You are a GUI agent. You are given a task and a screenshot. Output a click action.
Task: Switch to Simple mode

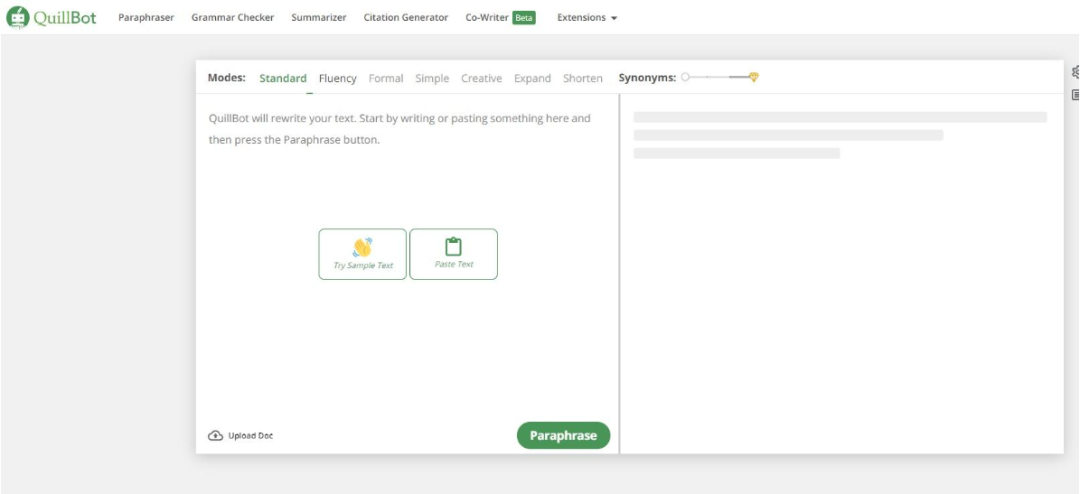(432, 79)
